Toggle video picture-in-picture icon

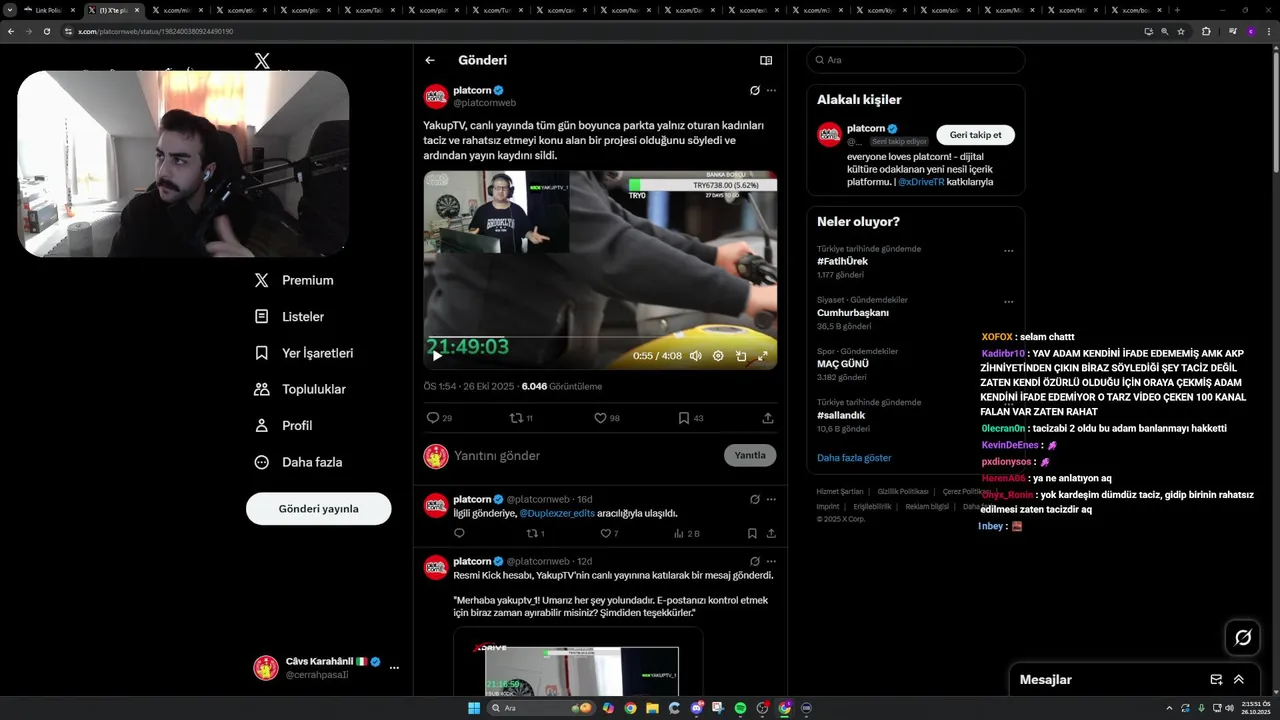pyautogui.click(x=741, y=356)
